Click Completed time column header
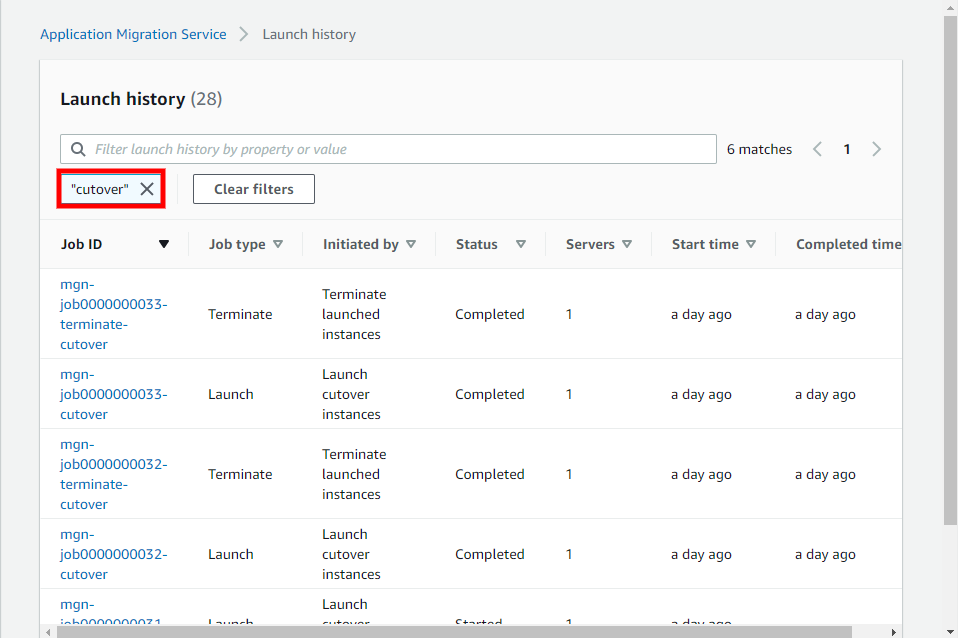The width and height of the screenshot is (958, 638). pos(848,244)
